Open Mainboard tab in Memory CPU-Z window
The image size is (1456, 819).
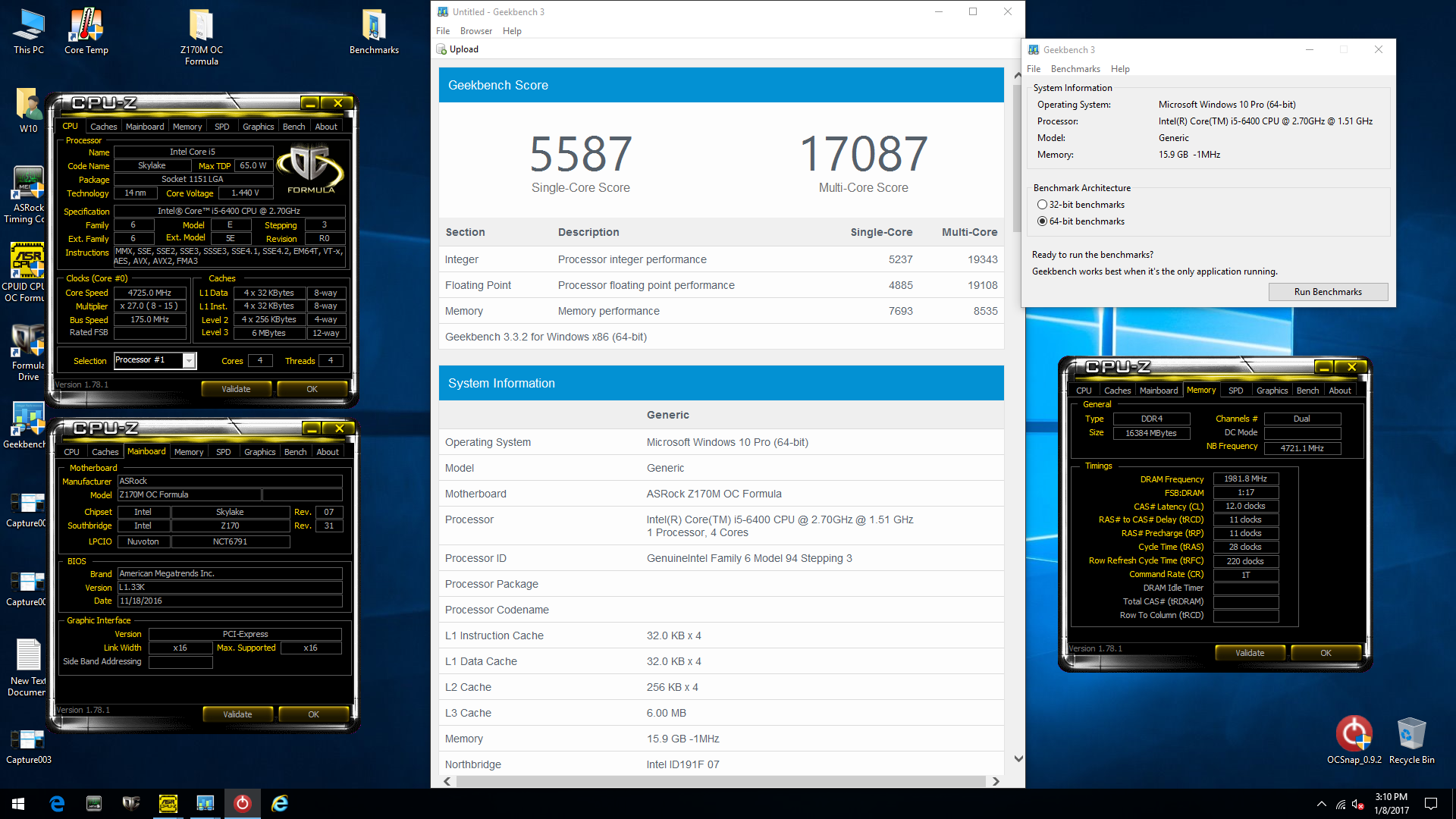1159,391
